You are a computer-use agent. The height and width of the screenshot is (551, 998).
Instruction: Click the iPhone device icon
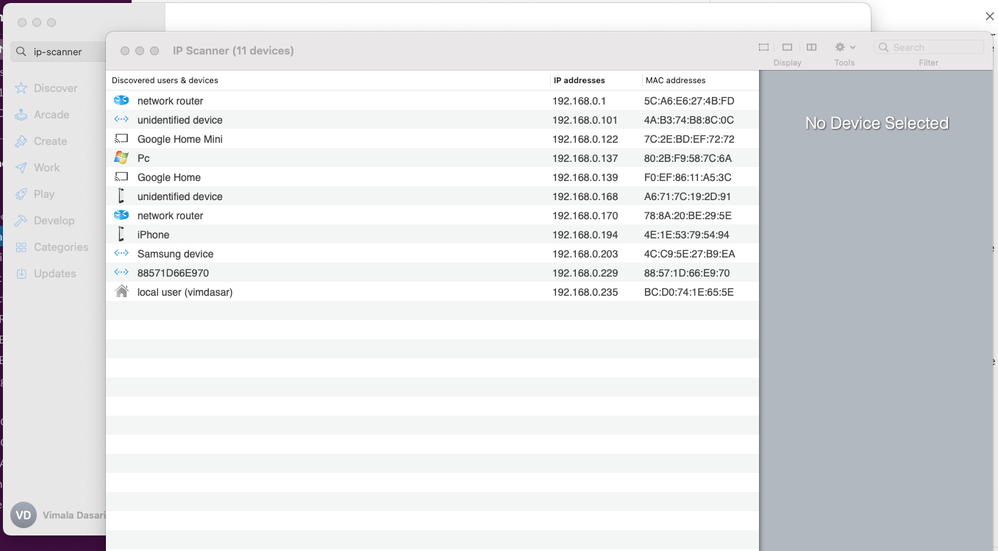(121, 235)
